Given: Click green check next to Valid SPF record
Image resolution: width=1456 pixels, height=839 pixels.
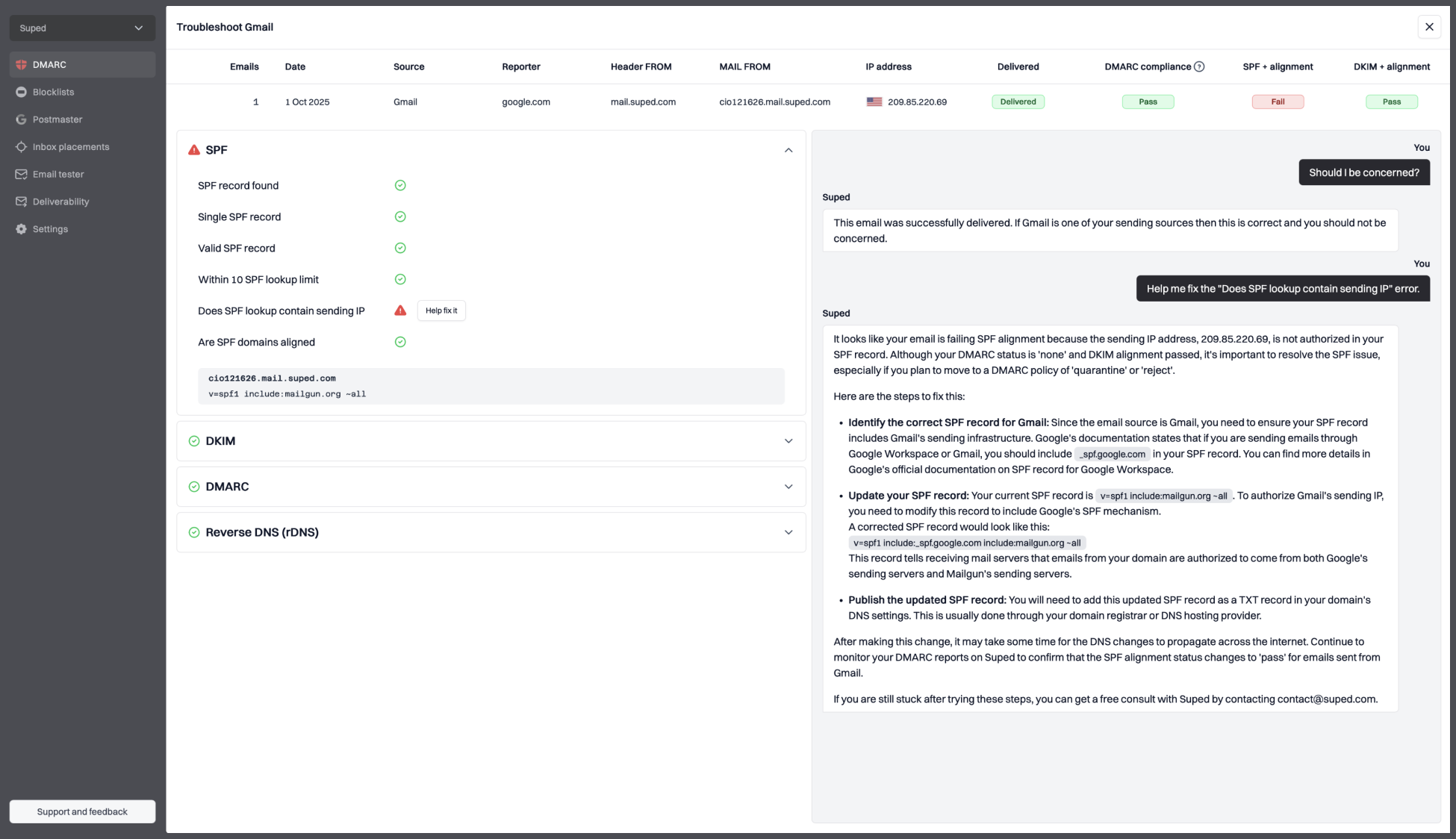Looking at the screenshot, I should click(400, 249).
